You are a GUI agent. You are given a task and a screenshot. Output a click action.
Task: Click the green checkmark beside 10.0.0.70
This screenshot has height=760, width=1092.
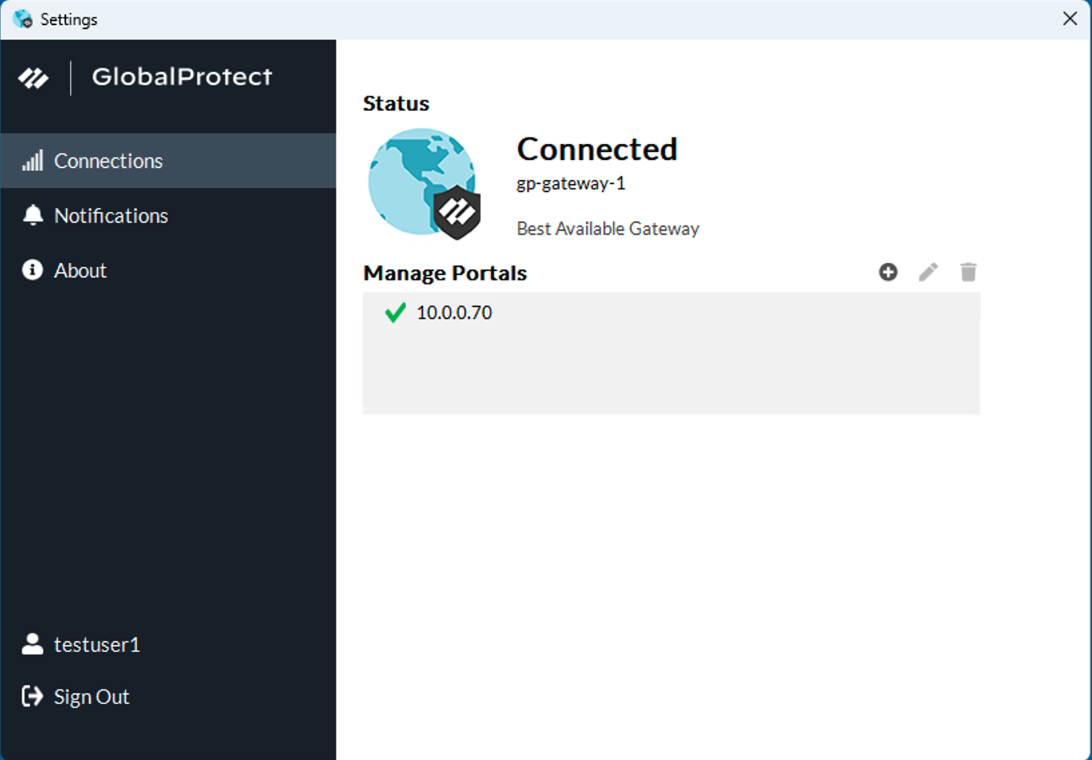[x=395, y=313]
